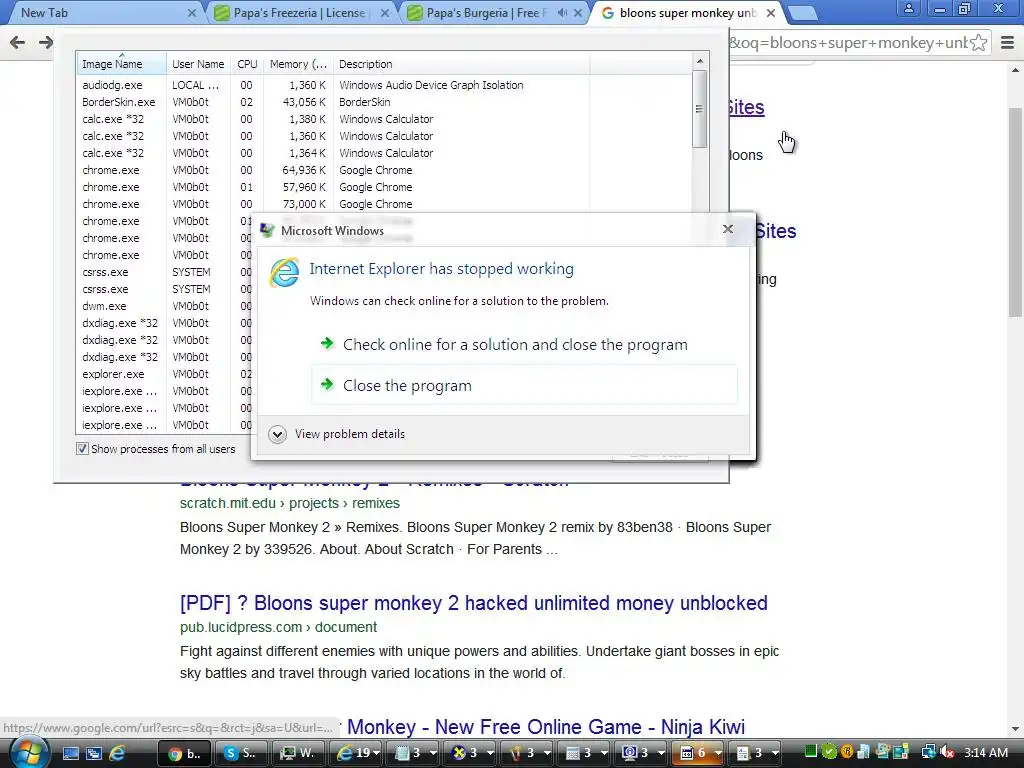The image size is (1024, 768).
Task: Click the Chrome back arrow
Action: [17, 43]
